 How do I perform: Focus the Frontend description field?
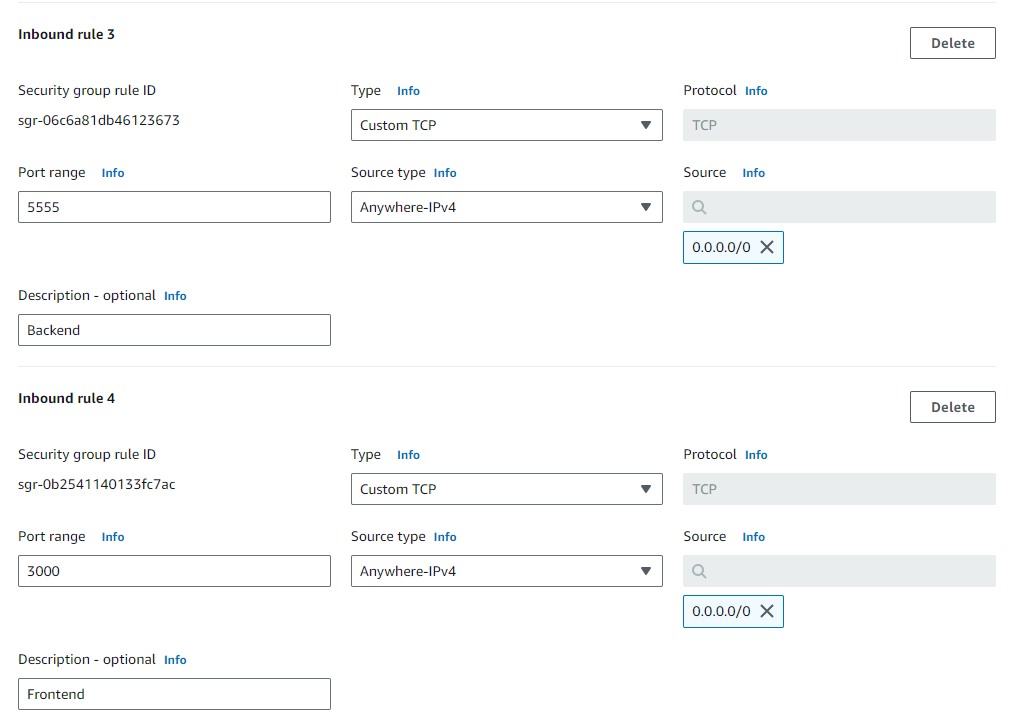tap(174, 694)
